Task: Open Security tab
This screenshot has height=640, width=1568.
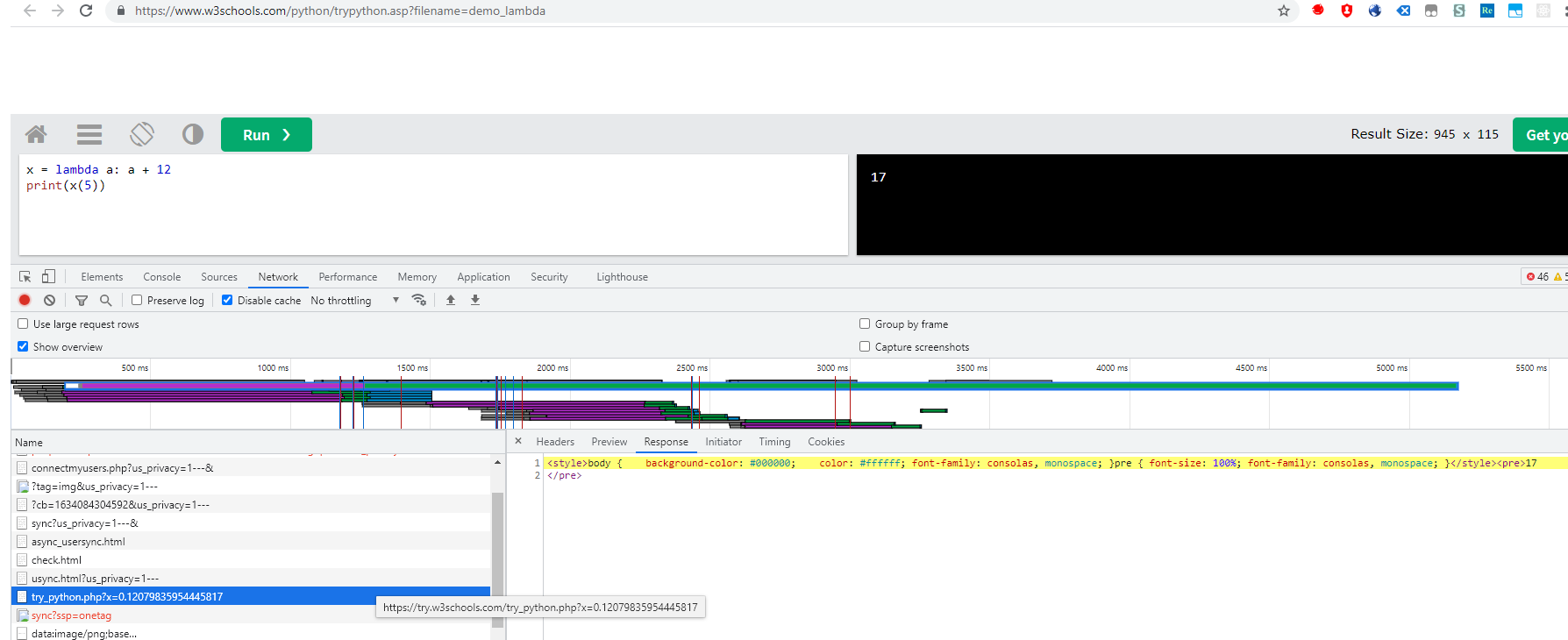Action: 549,276
